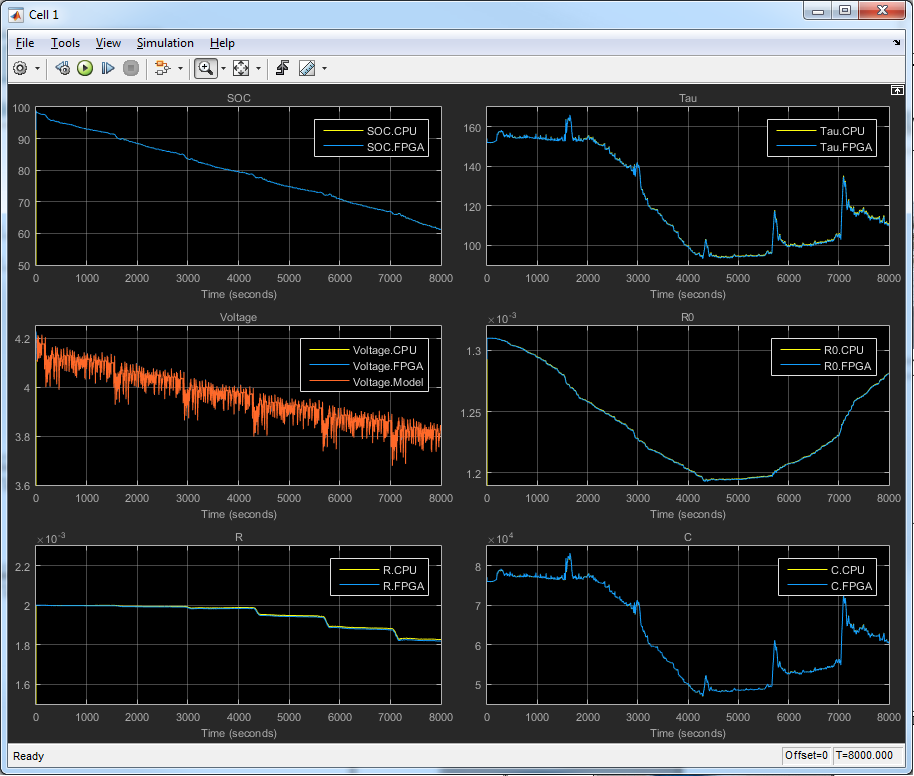This screenshot has height=776, width=914.
Task: Click the Step Back simulation button
Action: coord(62,68)
